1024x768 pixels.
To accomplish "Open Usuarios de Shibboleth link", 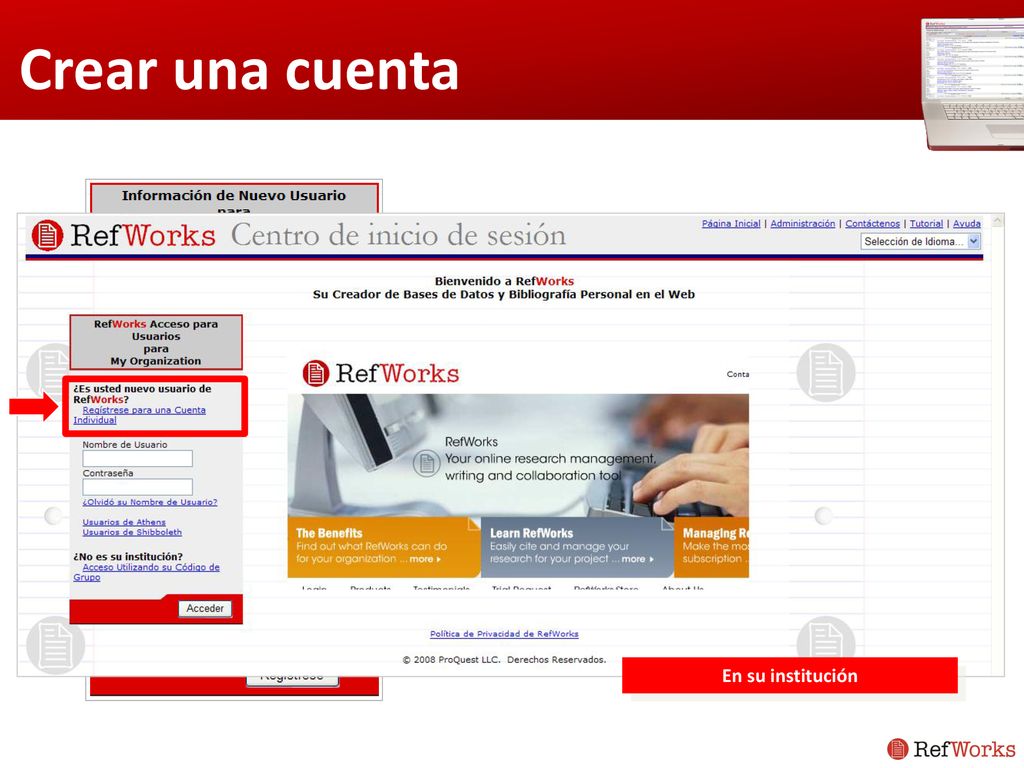I will [132, 532].
